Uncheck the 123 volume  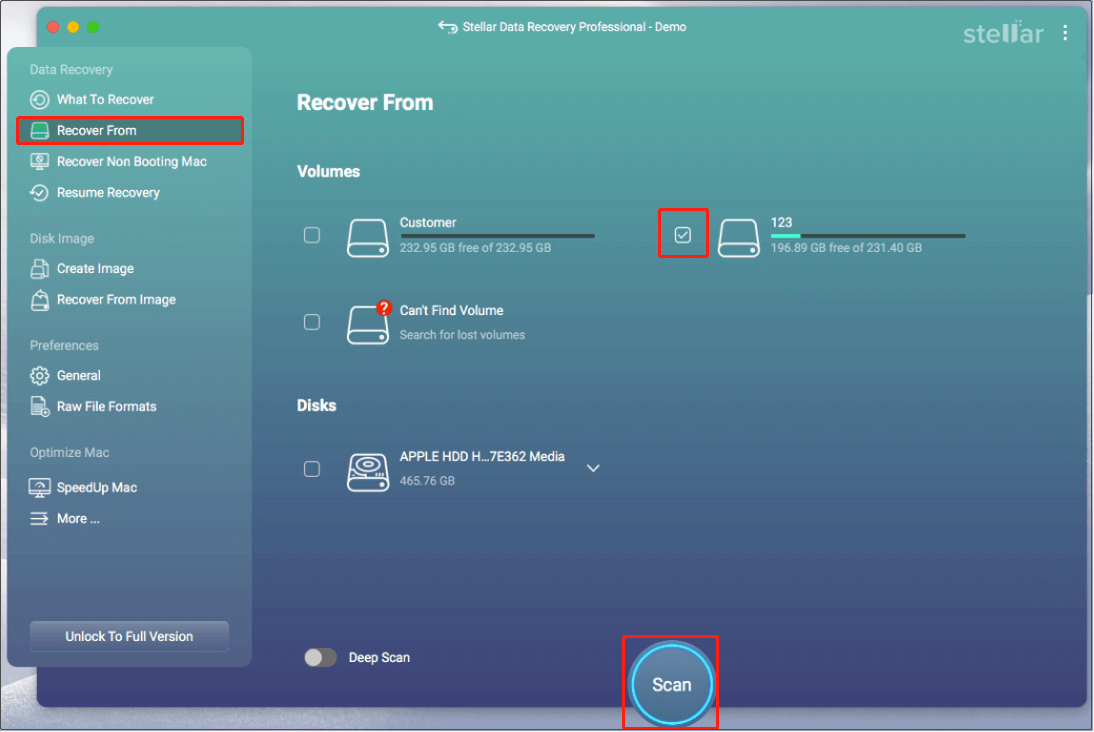coord(683,233)
